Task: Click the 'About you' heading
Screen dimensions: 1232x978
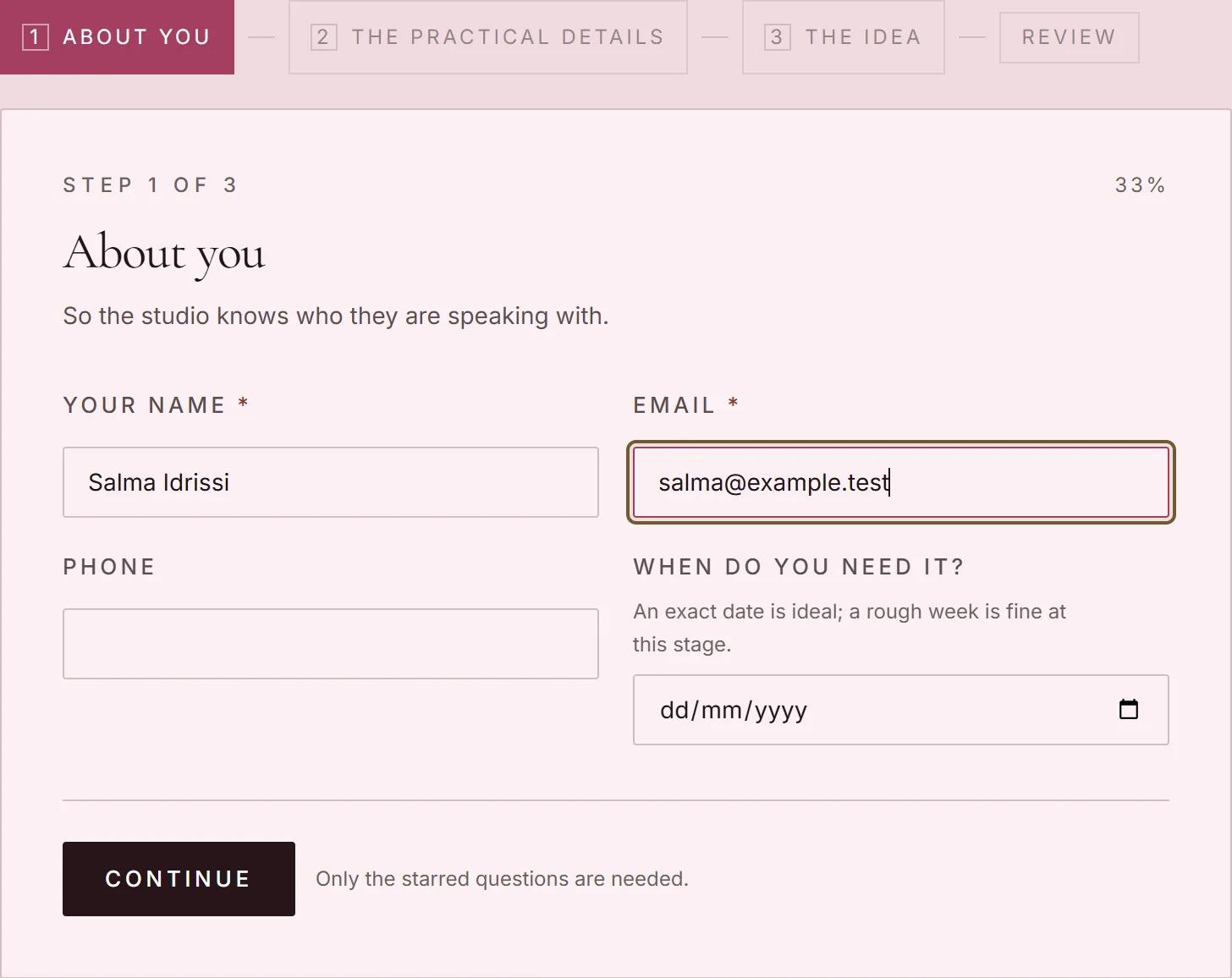Action: [164, 253]
